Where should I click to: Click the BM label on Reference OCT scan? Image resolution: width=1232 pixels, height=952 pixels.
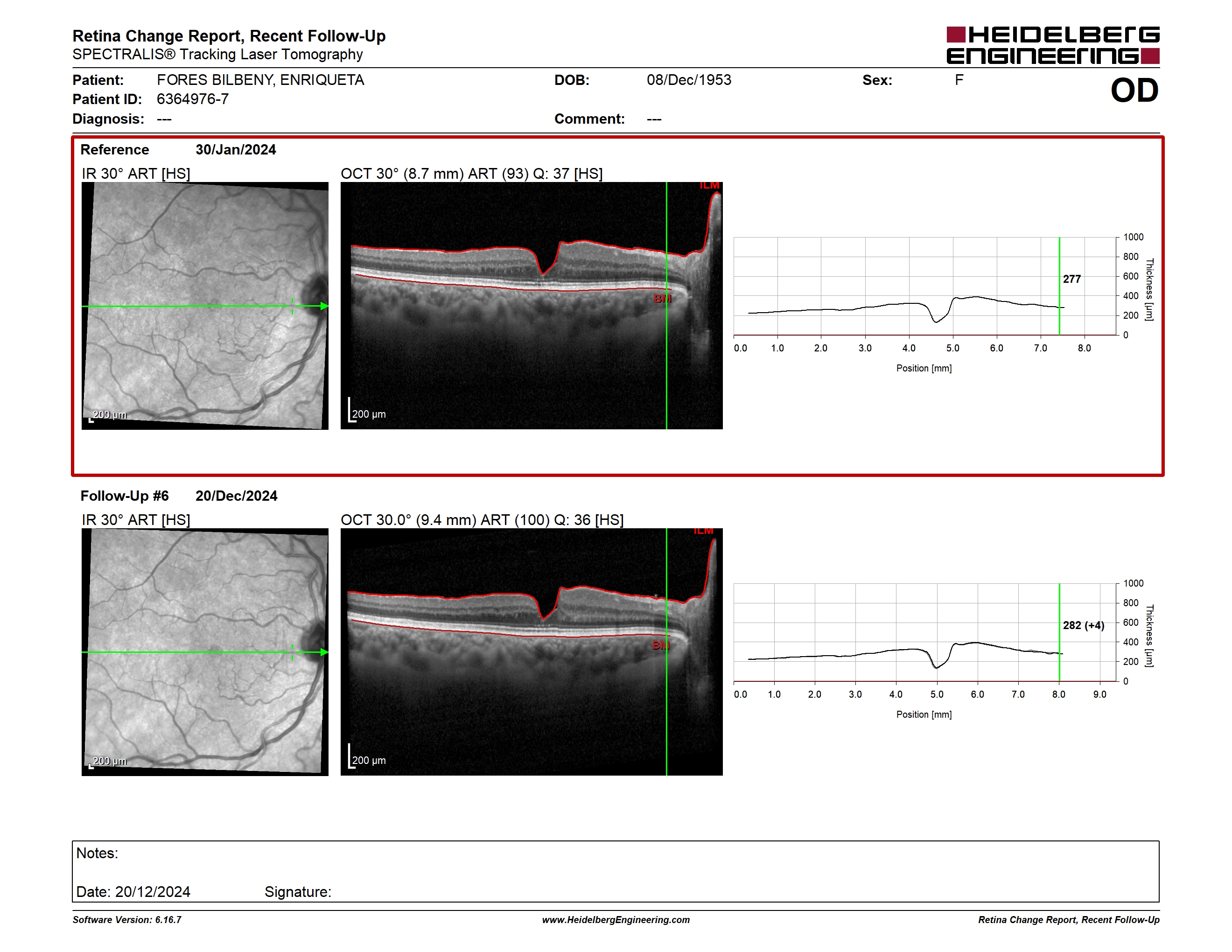[x=662, y=299]
